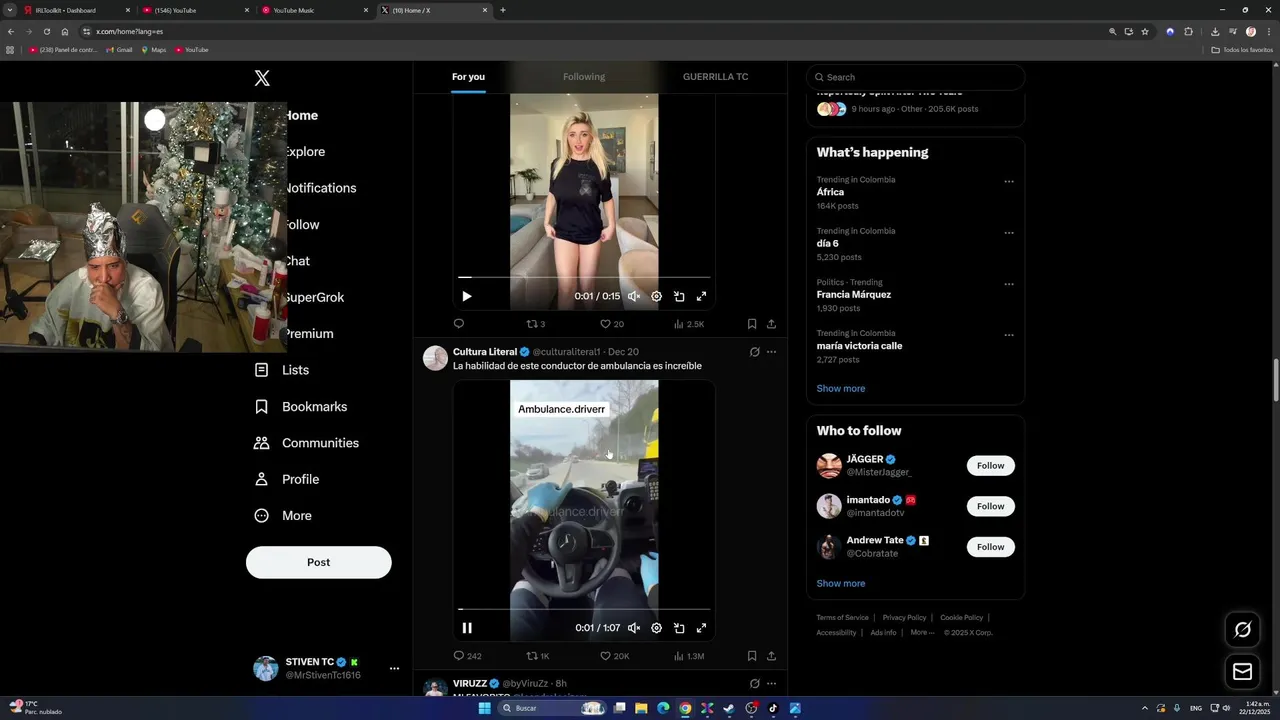The width and height of the screenshot is (1280, 720).
Task: Show more under Who to follow
Action: (x=841, y=583)
